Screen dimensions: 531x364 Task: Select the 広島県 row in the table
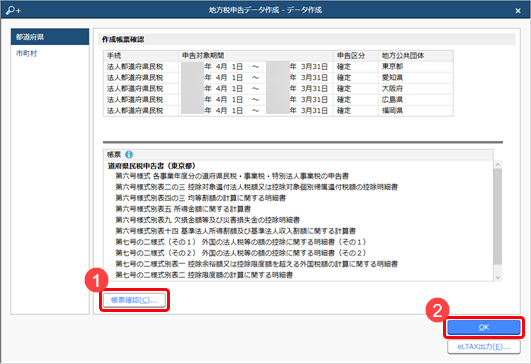point(278,100)
